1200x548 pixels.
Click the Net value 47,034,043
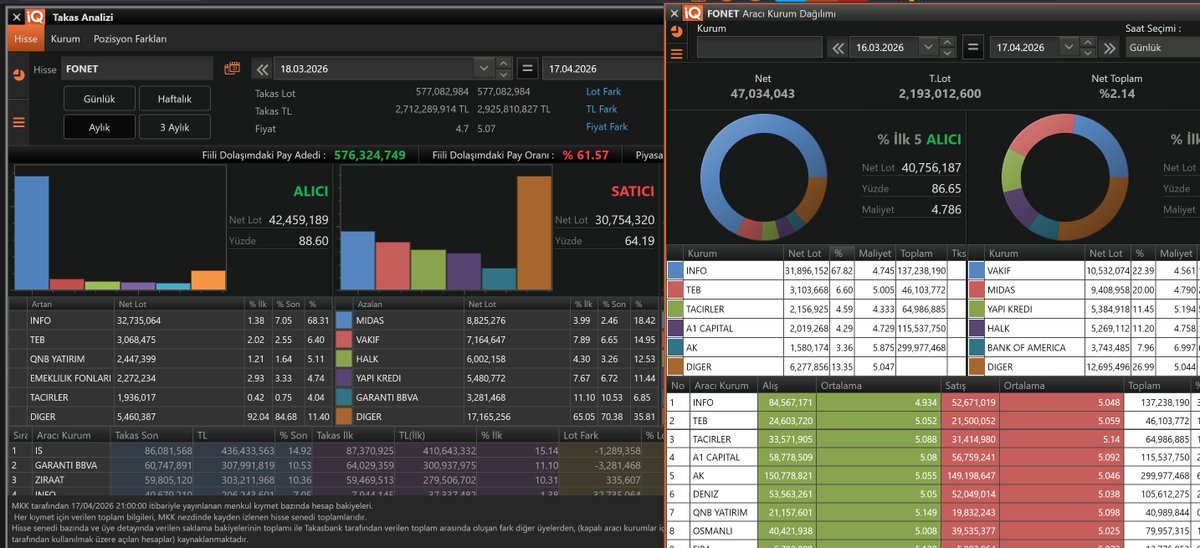tap(763, 94)
